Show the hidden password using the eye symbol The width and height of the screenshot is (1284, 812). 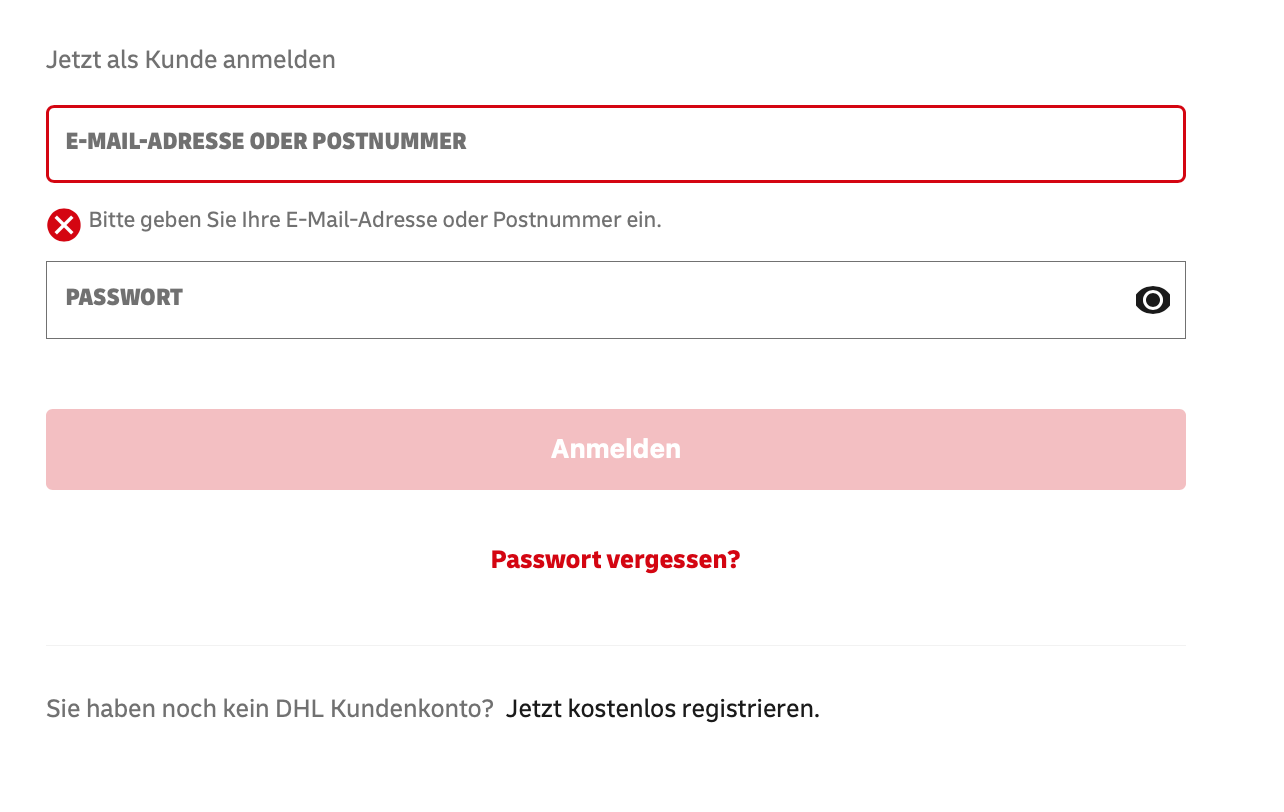[x=1152, y=299]
